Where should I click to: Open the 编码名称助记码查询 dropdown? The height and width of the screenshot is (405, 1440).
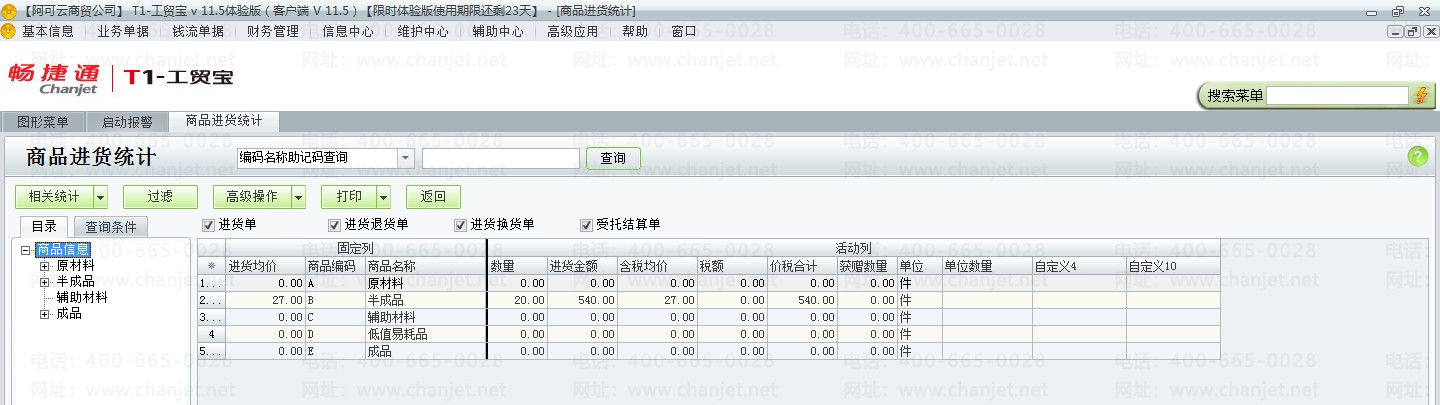(405, 158)
